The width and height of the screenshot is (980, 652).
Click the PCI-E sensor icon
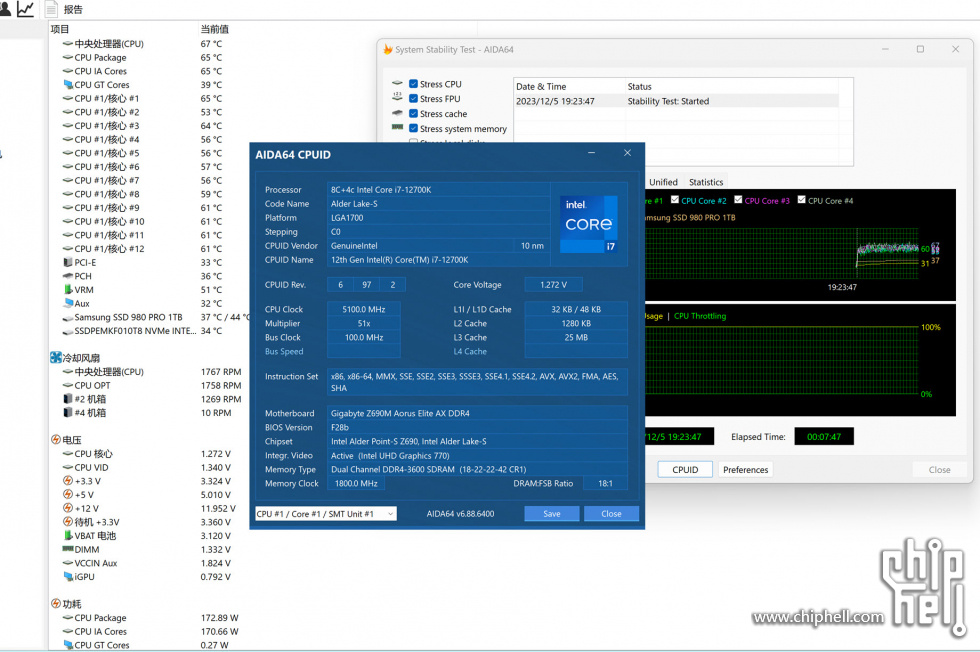(68, 262)
